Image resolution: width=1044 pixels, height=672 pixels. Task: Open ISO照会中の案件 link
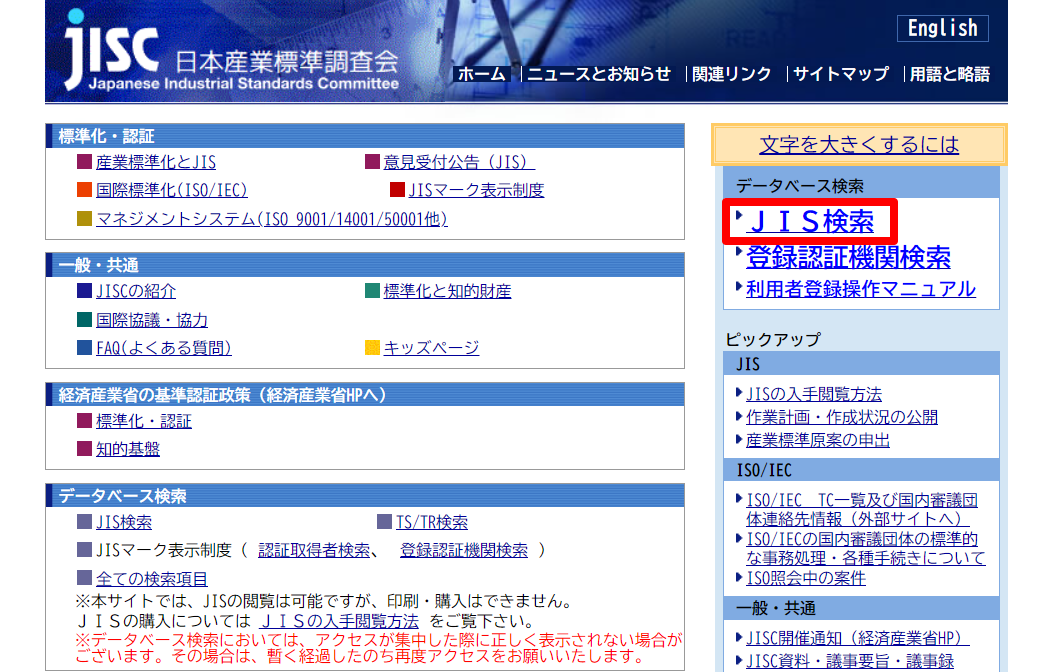806,578
